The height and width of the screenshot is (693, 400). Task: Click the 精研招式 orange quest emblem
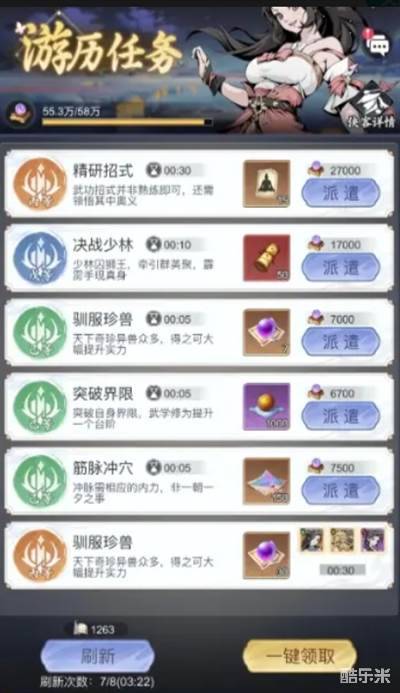pos(40,184)
